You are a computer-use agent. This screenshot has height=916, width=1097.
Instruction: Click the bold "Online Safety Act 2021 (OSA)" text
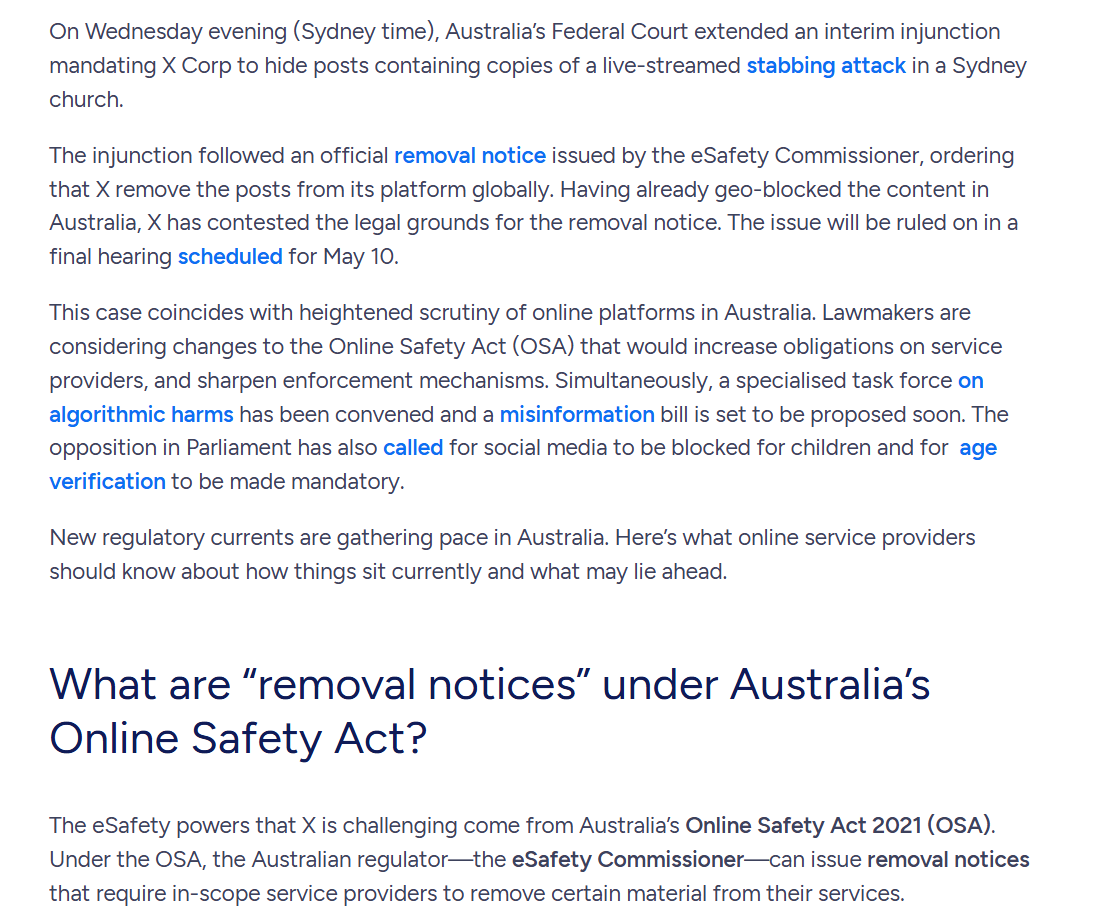tap(838, 825)
